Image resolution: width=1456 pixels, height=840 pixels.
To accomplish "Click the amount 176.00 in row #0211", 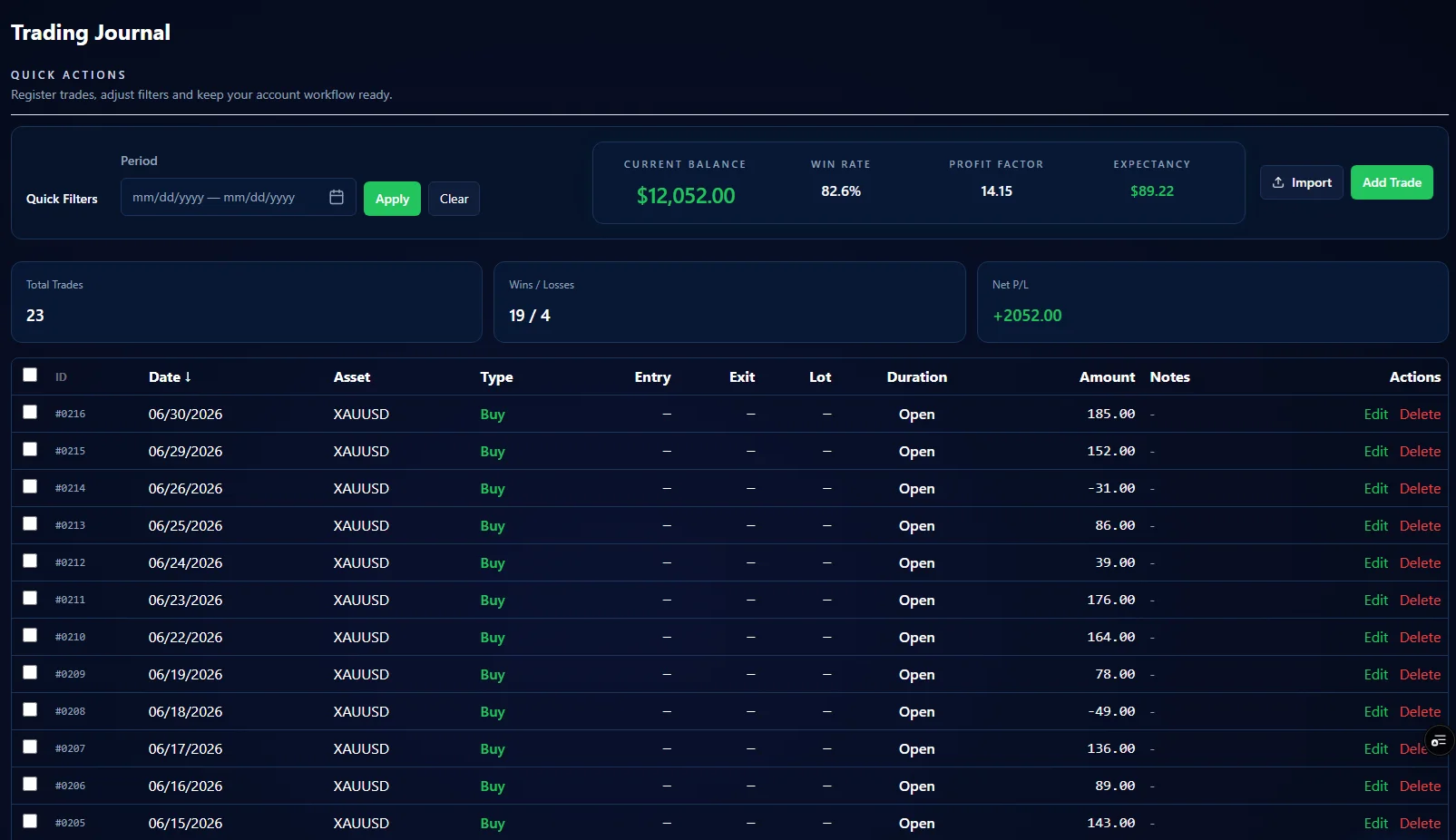I will [1110, 600].
